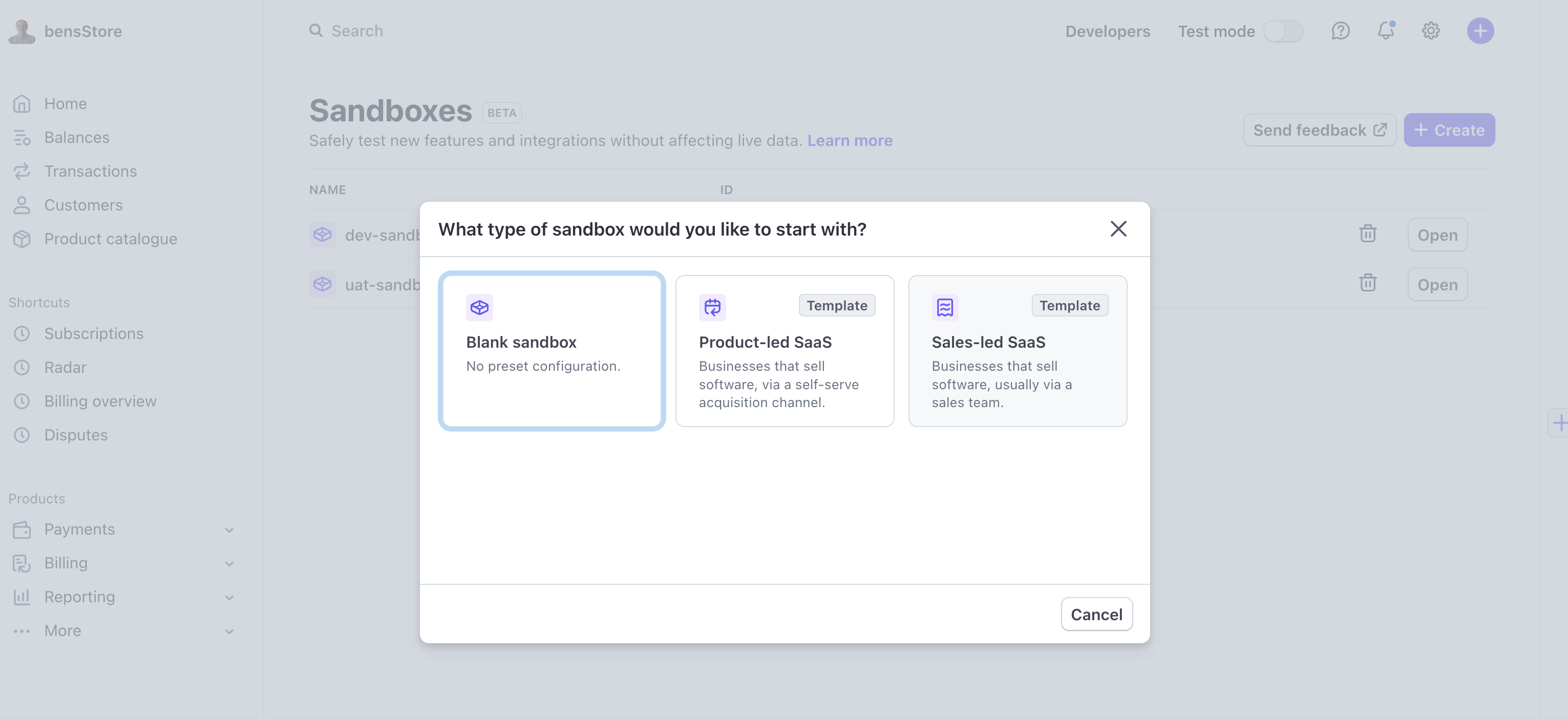Click the search magnifier icon
Image resolution: width=1568 pixels, height=719 pixels.
coord(315,30)
